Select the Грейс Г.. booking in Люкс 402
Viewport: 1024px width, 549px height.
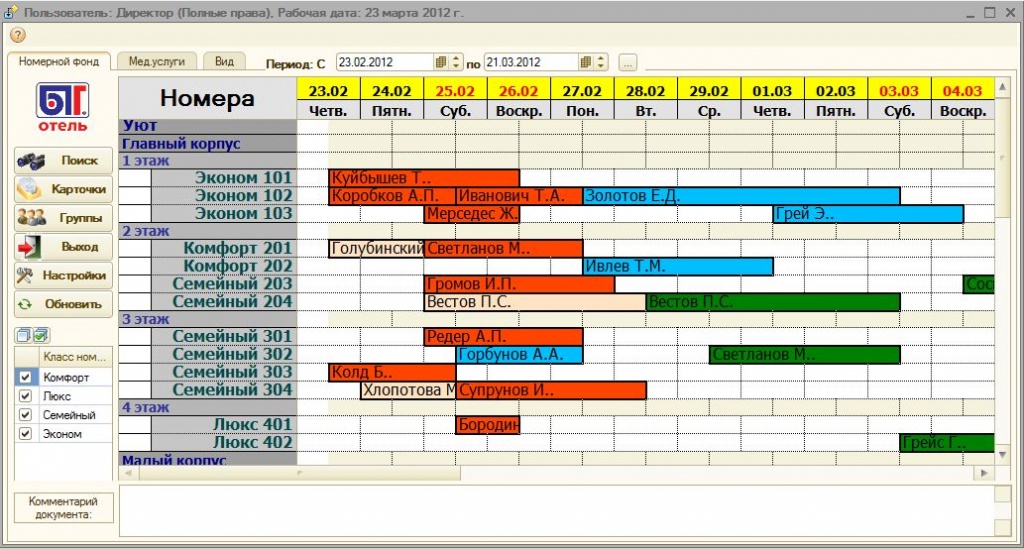947,443
